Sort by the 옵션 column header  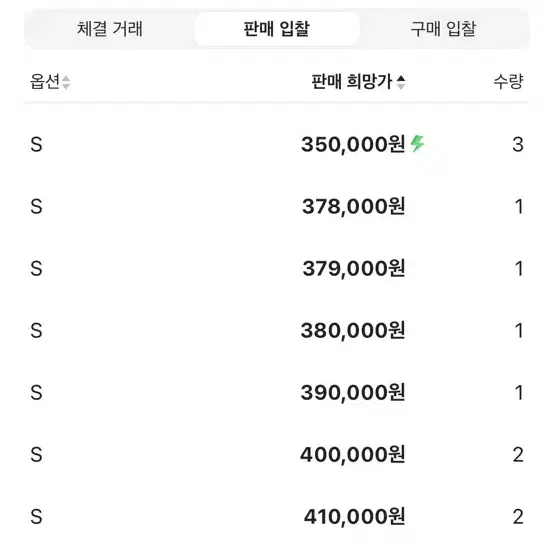(x=45, y=82)
